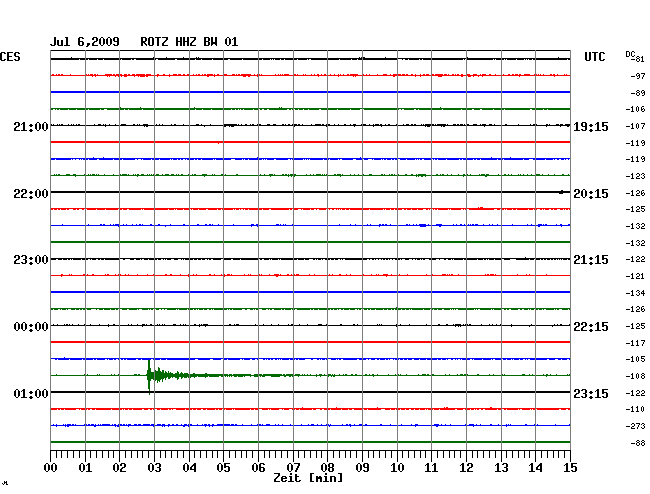The height and width of the screenshot is (494, 650).
Task: Select the UTC time label "21:15"
Action: (x=591, y=260)
